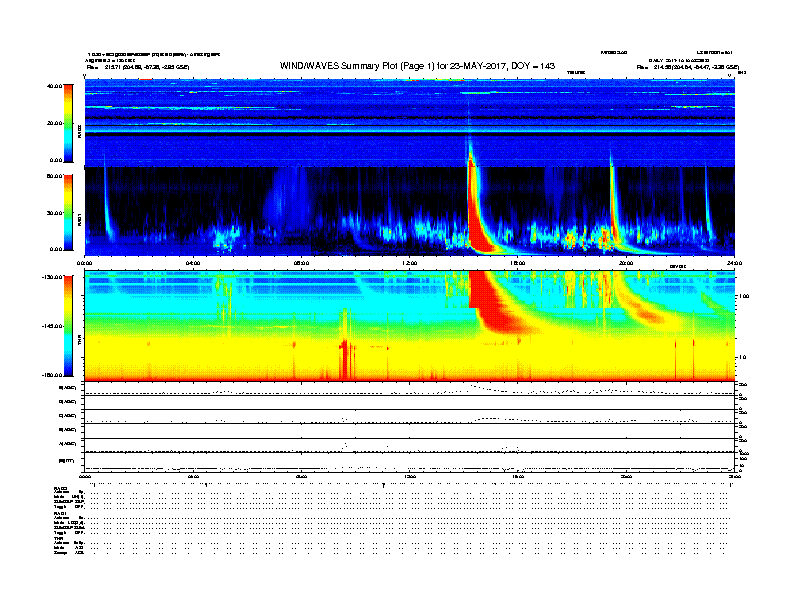
Task: Click the -130.00 color bar label
Action: [52, 277]
